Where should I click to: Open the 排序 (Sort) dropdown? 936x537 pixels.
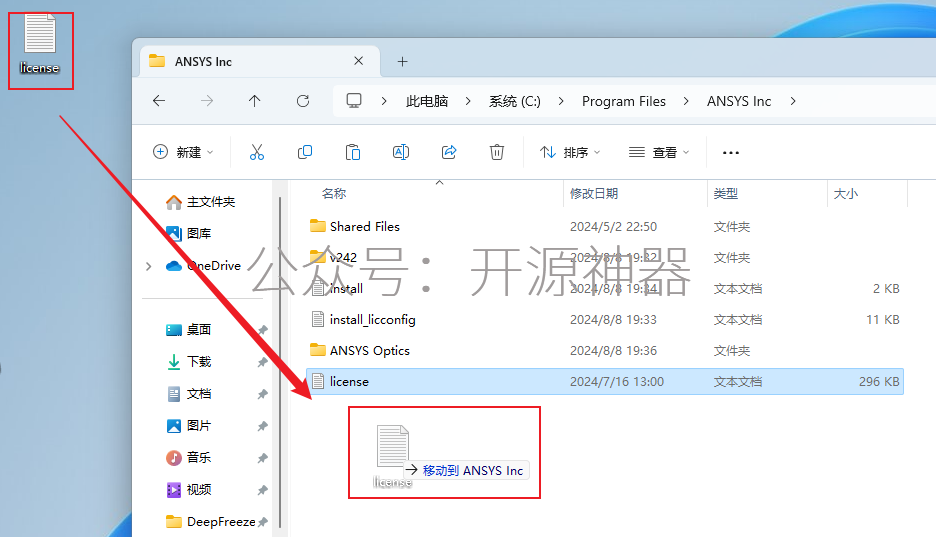click(x=570, y=152)
